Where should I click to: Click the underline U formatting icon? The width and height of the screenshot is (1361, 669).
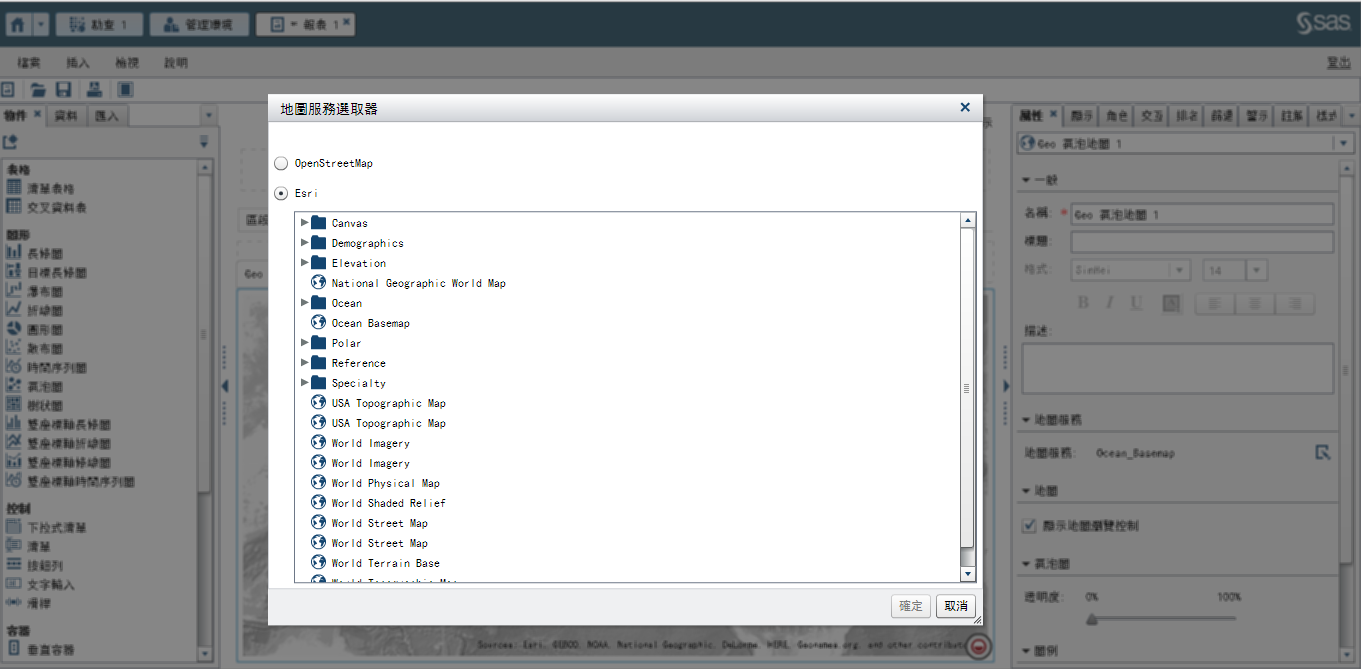tap(1136, 303)
